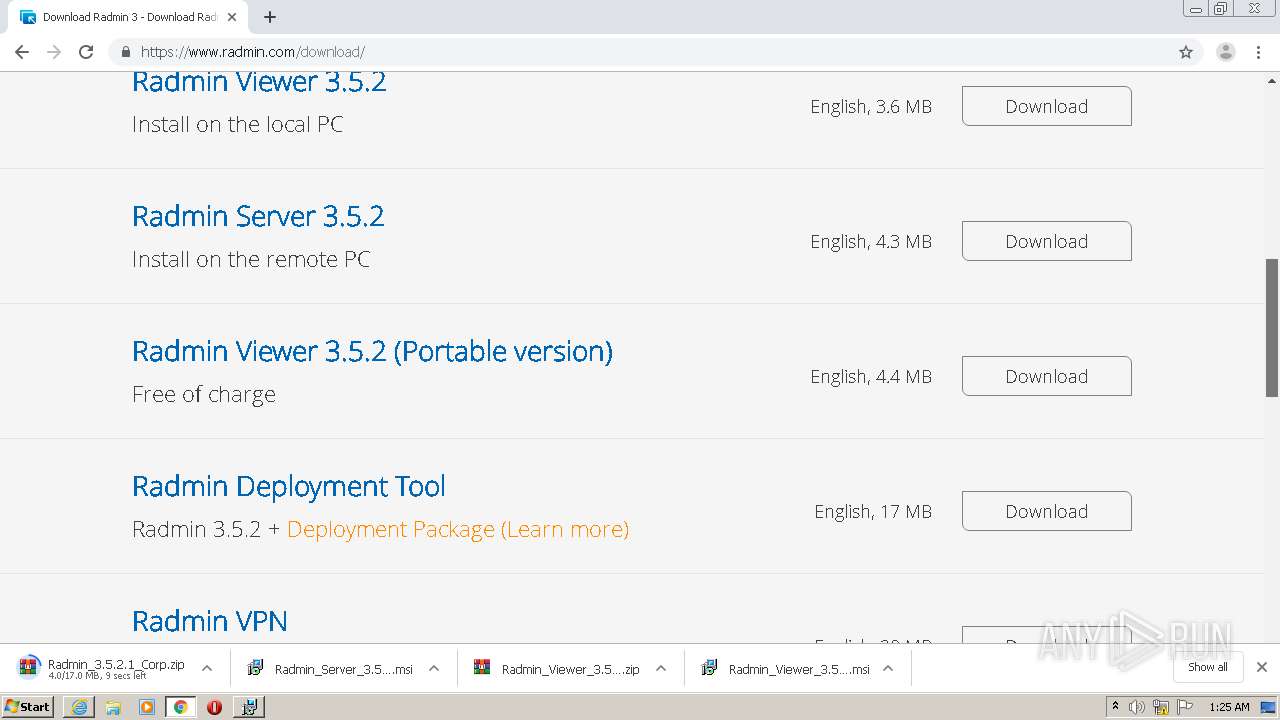Open the red Opera icon in taskbar

point(214,707)
